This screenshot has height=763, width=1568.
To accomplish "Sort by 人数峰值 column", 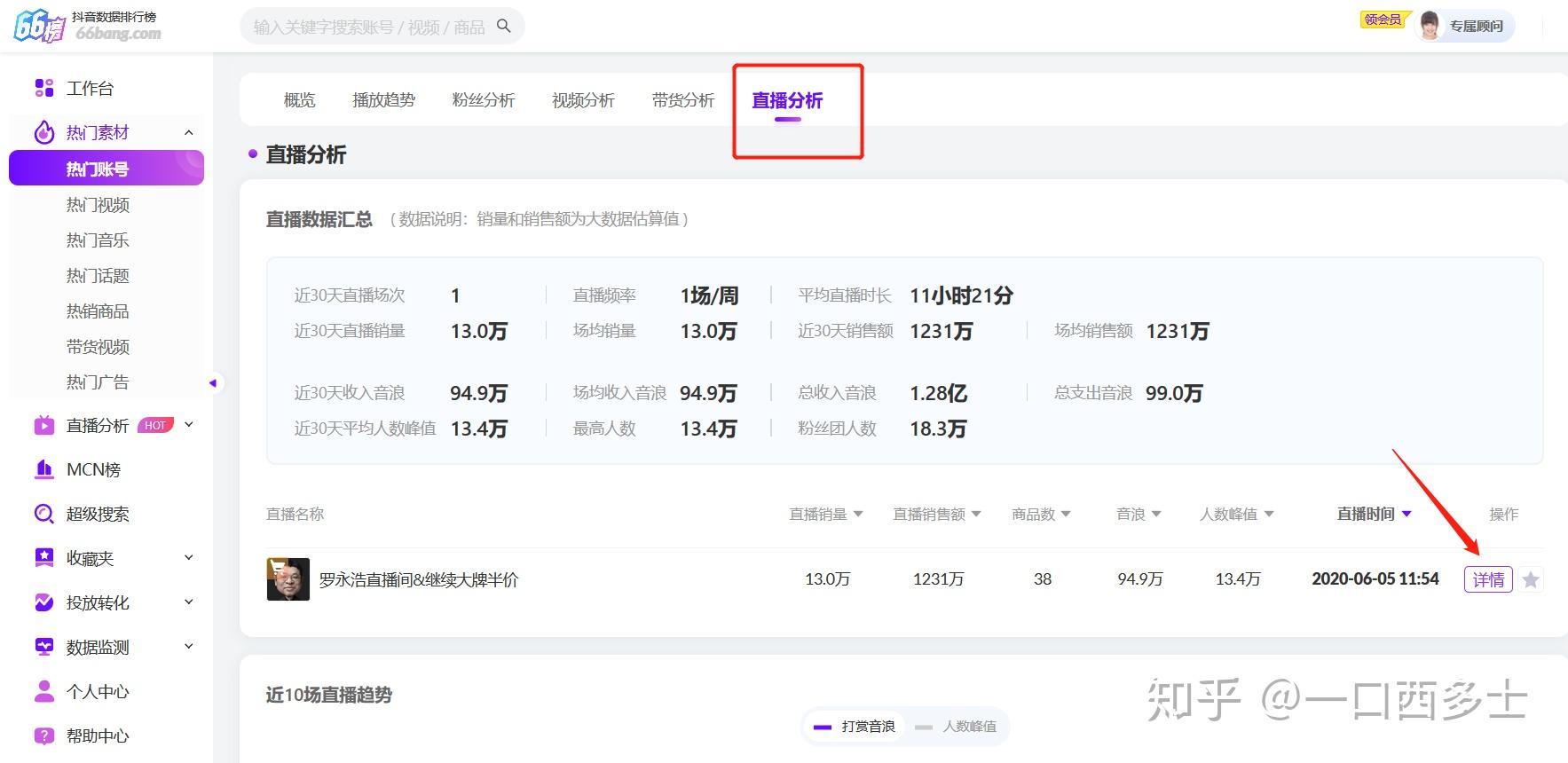I will pos(1237,515).
